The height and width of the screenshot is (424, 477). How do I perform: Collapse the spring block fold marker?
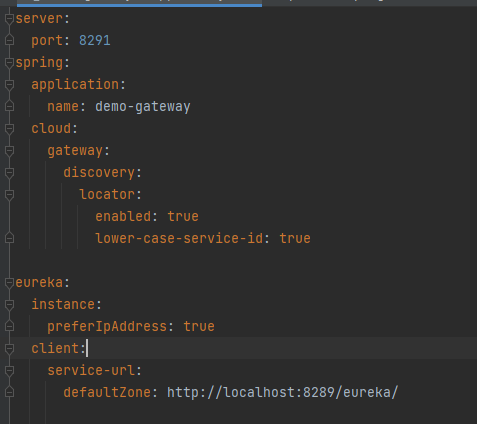click(x=9, y=63)
